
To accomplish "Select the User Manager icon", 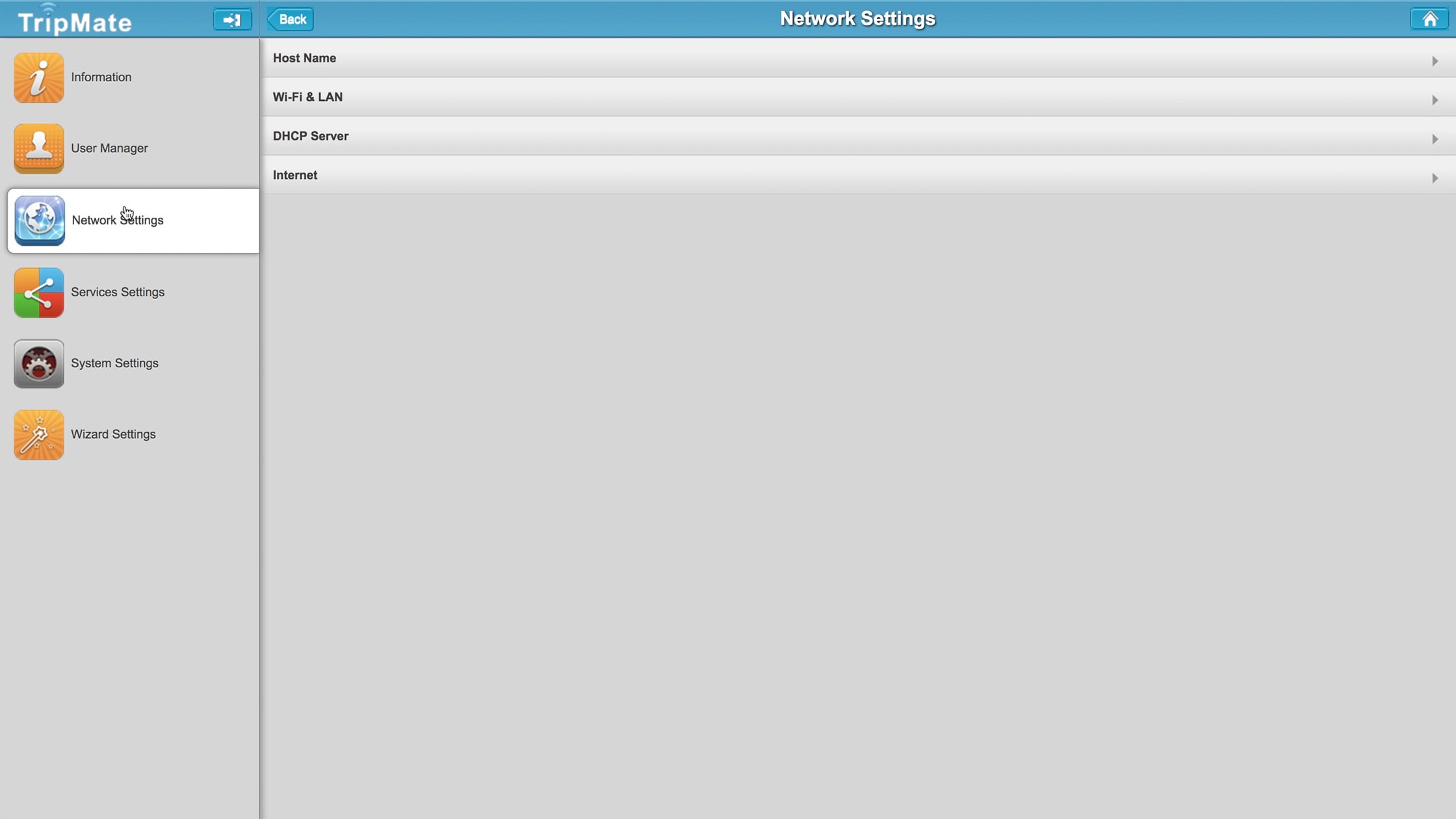I will pos(38,148).
